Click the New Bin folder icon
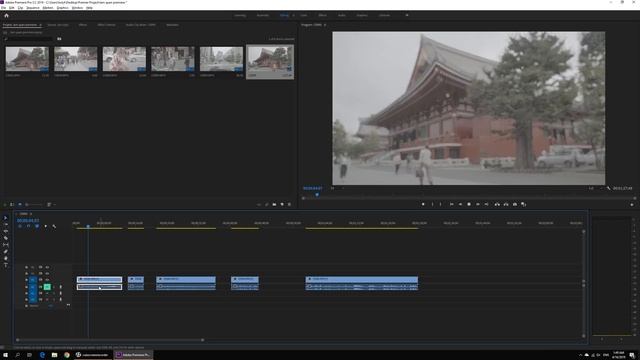 point(274,204)
